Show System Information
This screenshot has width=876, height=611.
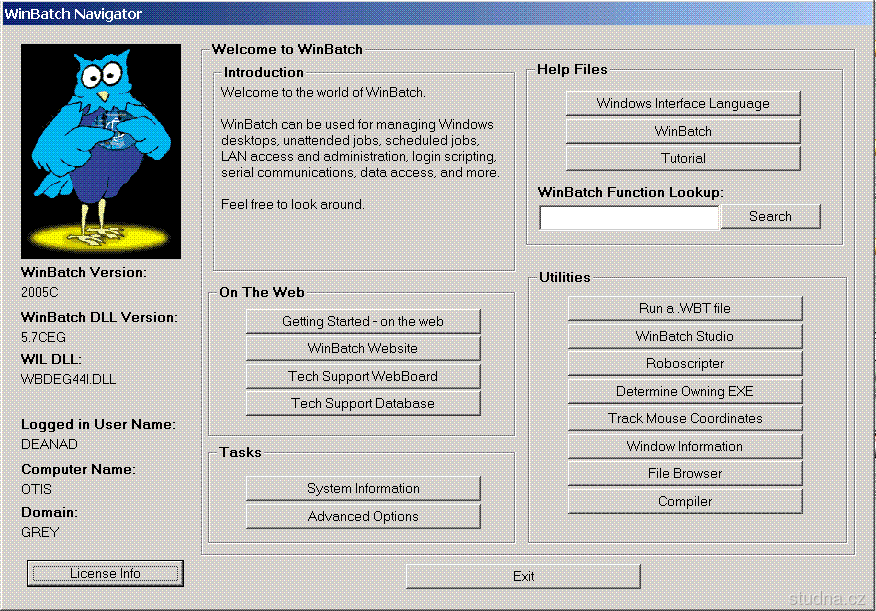(x=363, y=488)
